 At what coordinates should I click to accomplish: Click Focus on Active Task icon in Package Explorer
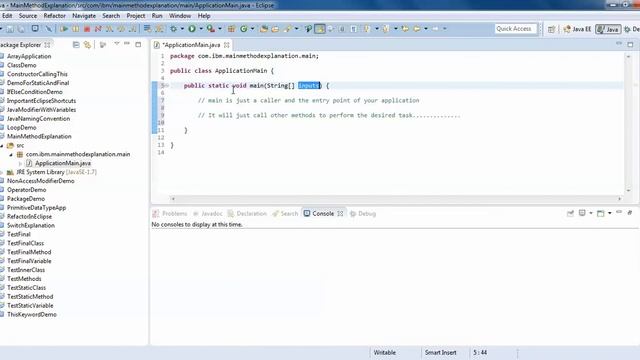(103, 44)
